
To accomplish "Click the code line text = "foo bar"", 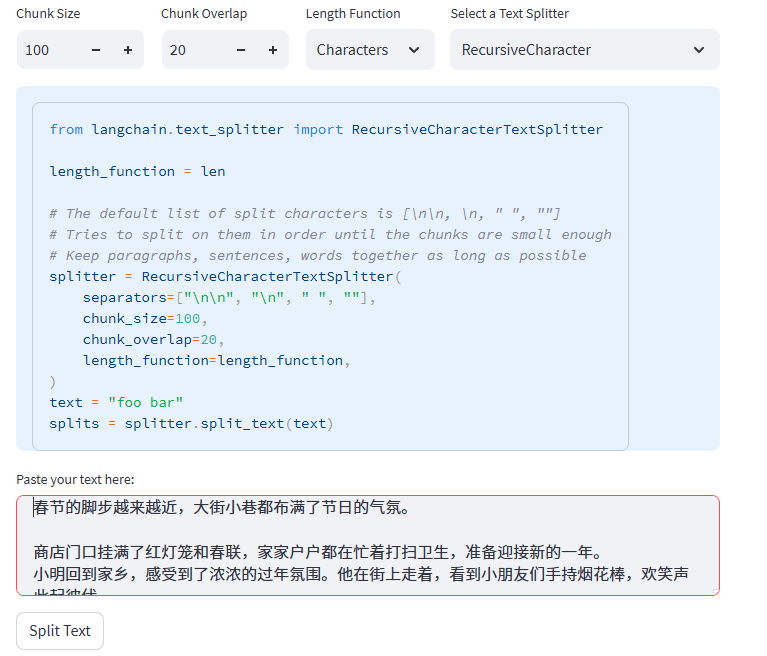I will pyautogui.click(x=116, y=403).
